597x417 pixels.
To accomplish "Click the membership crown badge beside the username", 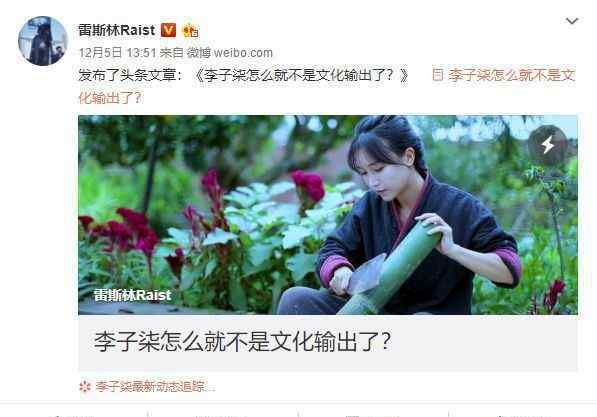I will click(190, 30).
